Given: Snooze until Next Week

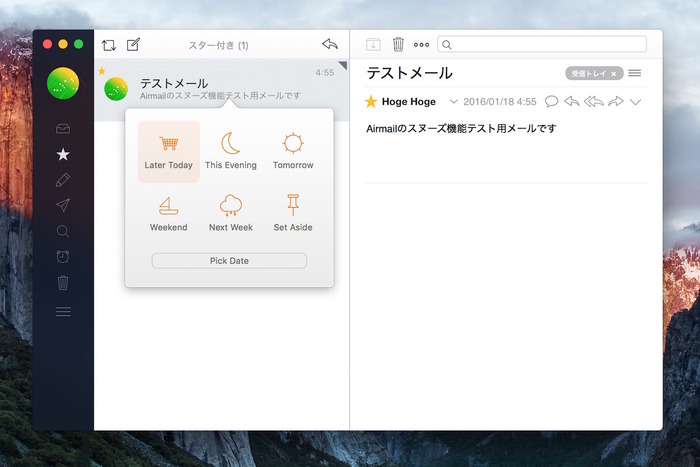Looking at the screenshot, I should coord(231,214).
